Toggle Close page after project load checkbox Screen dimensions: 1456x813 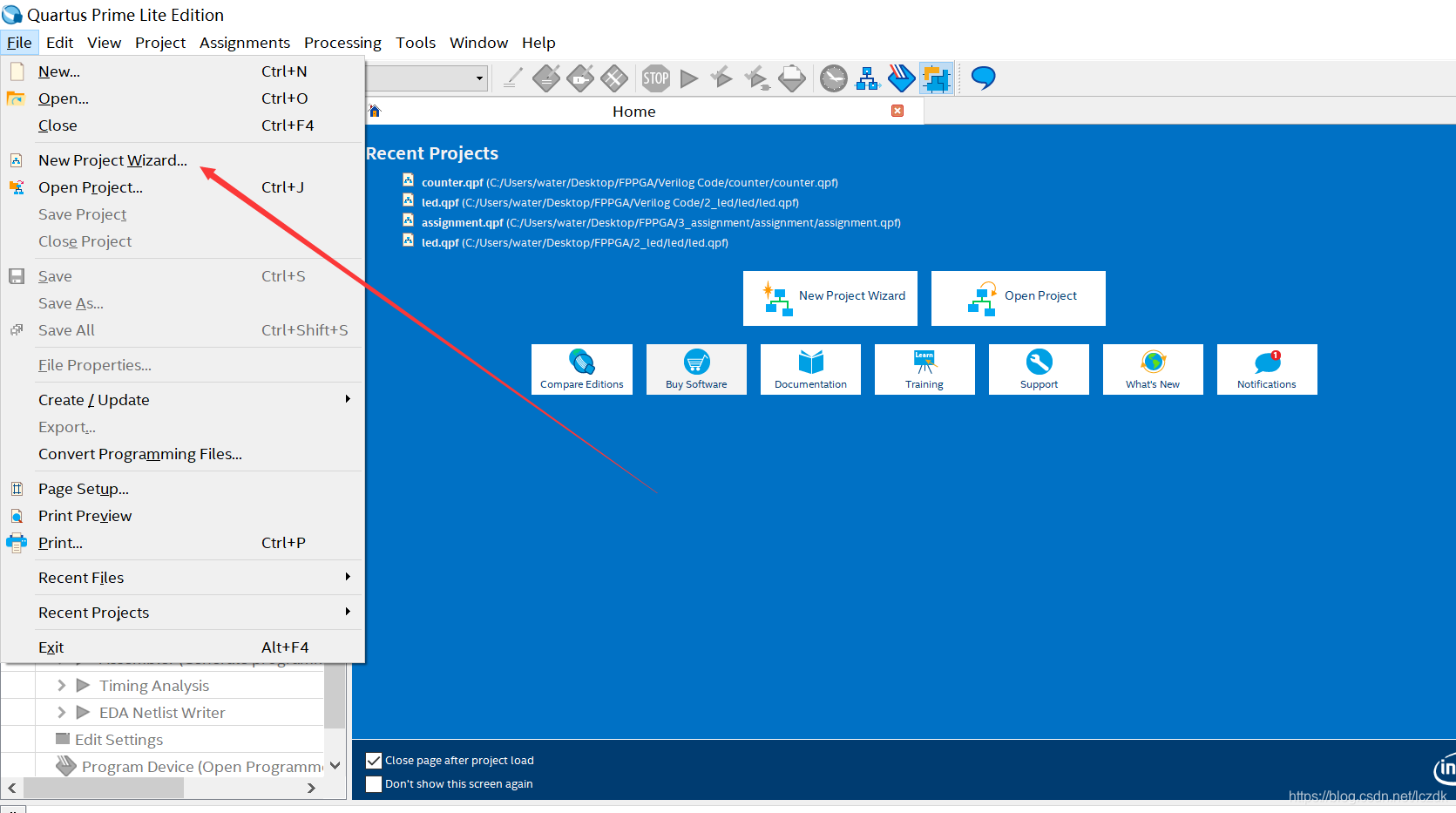coord(374,760)
